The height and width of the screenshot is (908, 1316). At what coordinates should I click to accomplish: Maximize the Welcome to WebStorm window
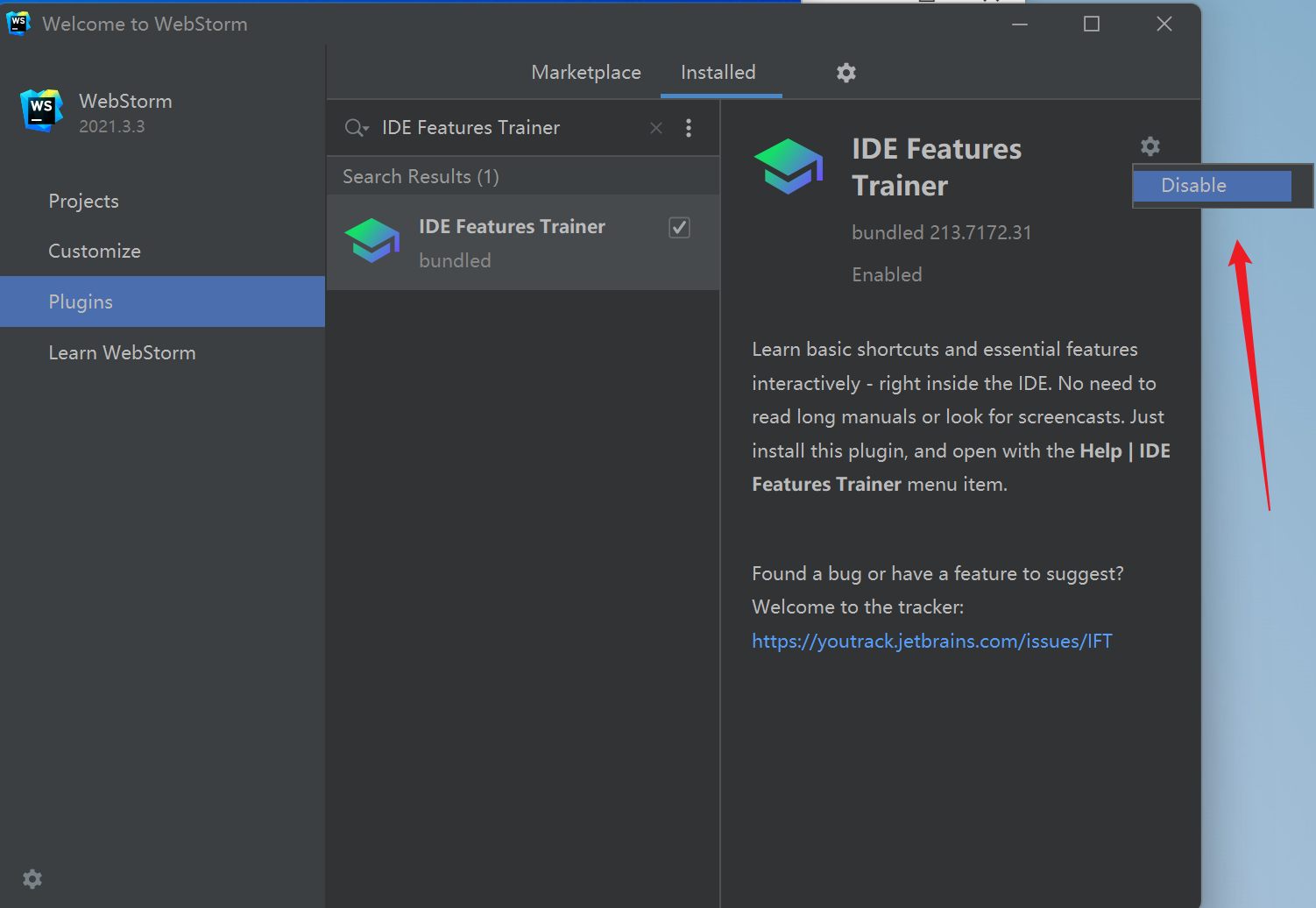click(1092, 24)
